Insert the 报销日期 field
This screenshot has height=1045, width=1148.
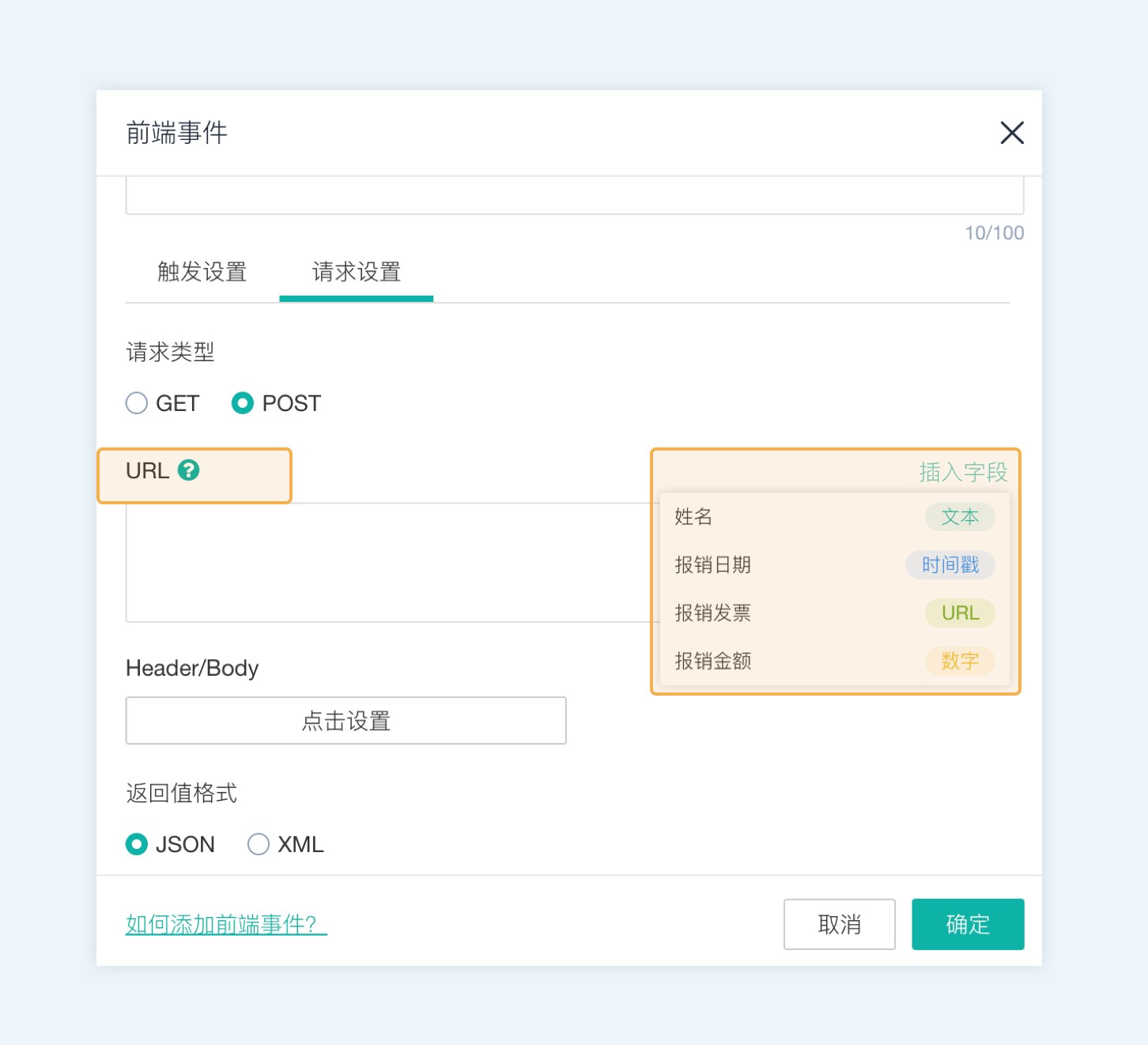point(712,565)
